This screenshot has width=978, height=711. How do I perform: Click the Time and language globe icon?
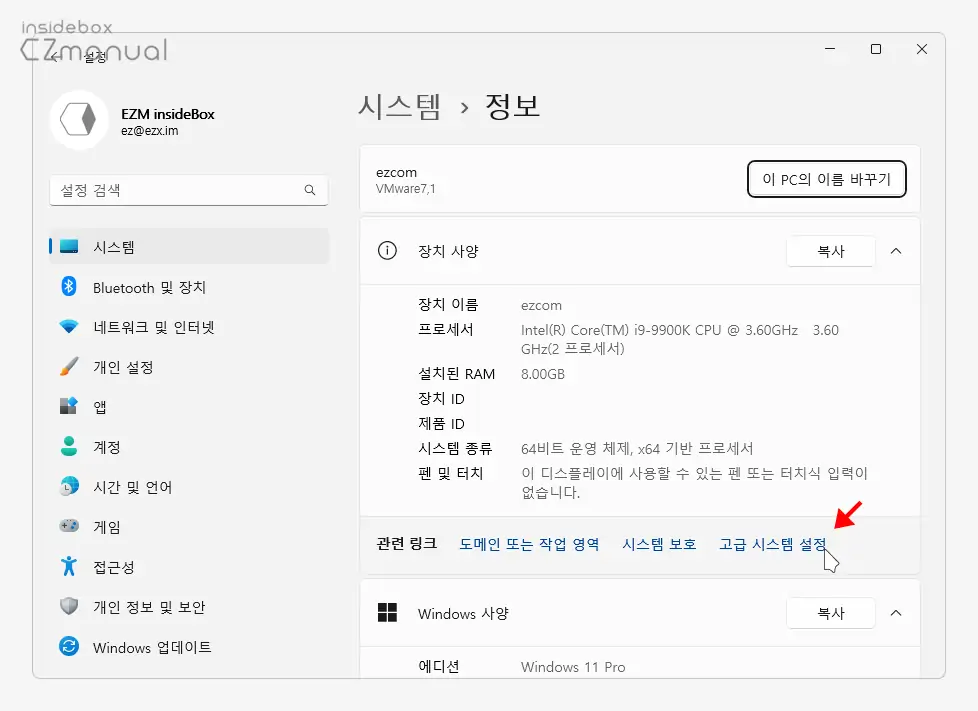pyautogui.click(x=69, y=486)
